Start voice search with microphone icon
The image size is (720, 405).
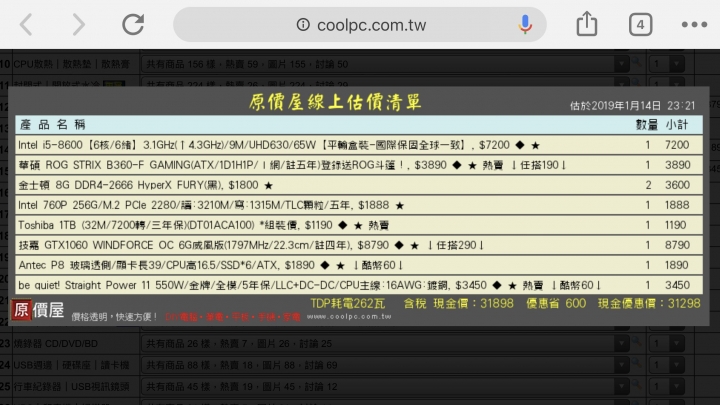[525, 24]
